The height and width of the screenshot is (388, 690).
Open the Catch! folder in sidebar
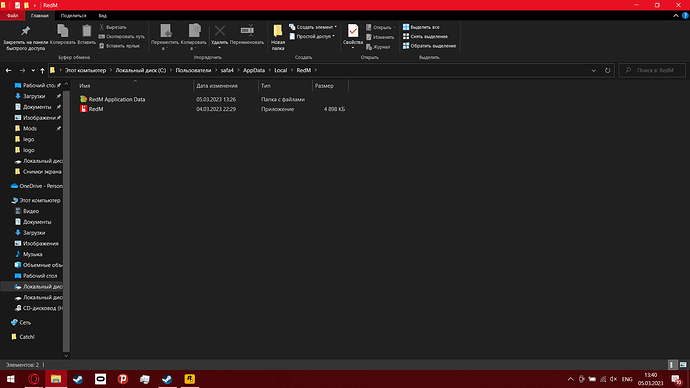pyautogui.click(x=22, y=337)
